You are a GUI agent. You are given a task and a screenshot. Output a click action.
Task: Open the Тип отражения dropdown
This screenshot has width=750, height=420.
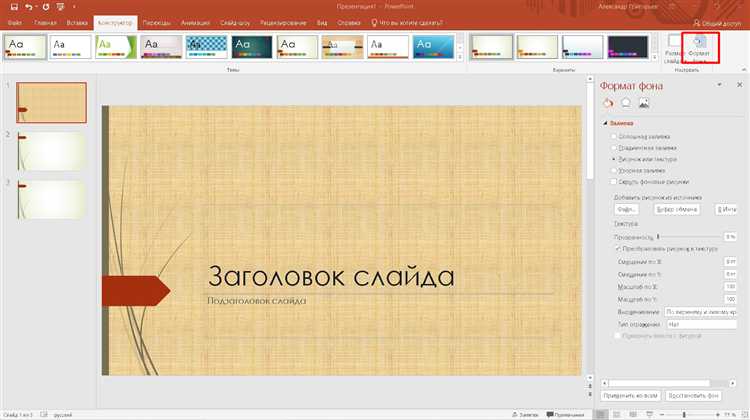point(702,324)
